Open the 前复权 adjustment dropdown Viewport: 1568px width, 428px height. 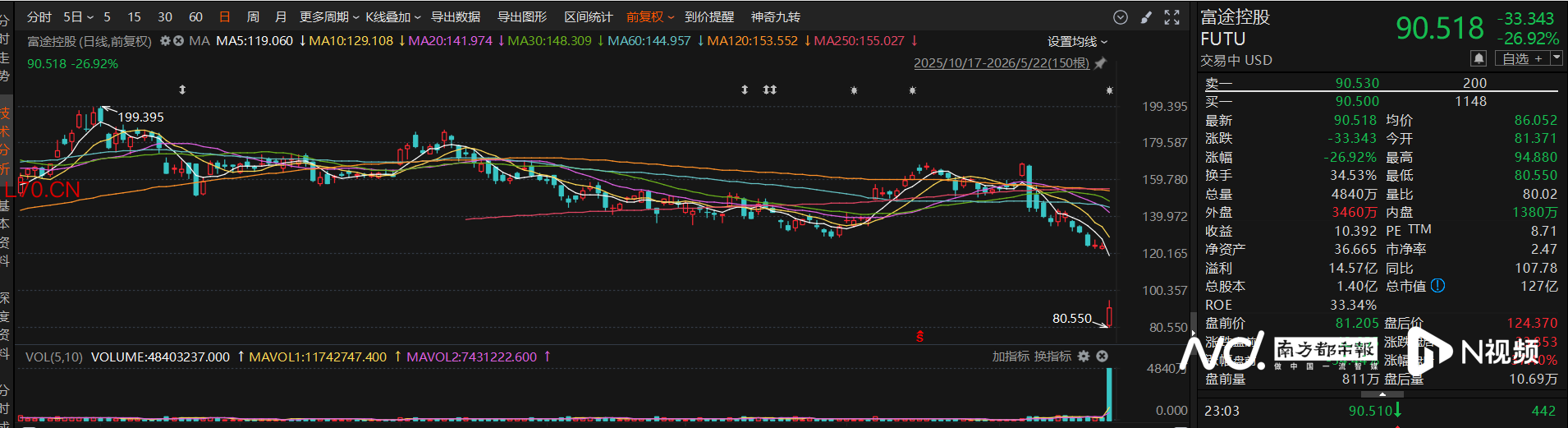click(649, 16)
